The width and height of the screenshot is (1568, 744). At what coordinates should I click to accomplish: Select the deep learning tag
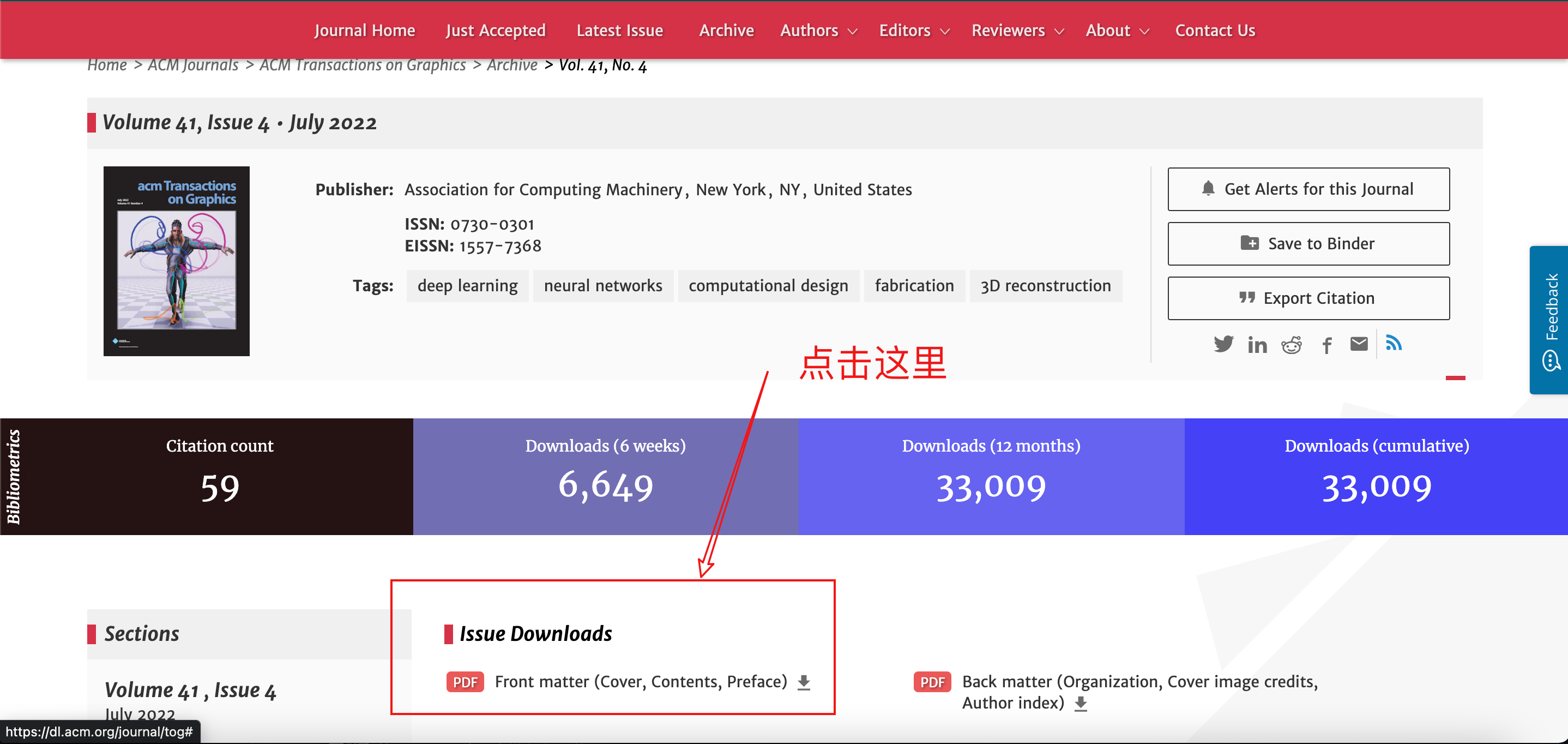pyautogui.click(x=467, y=286)
